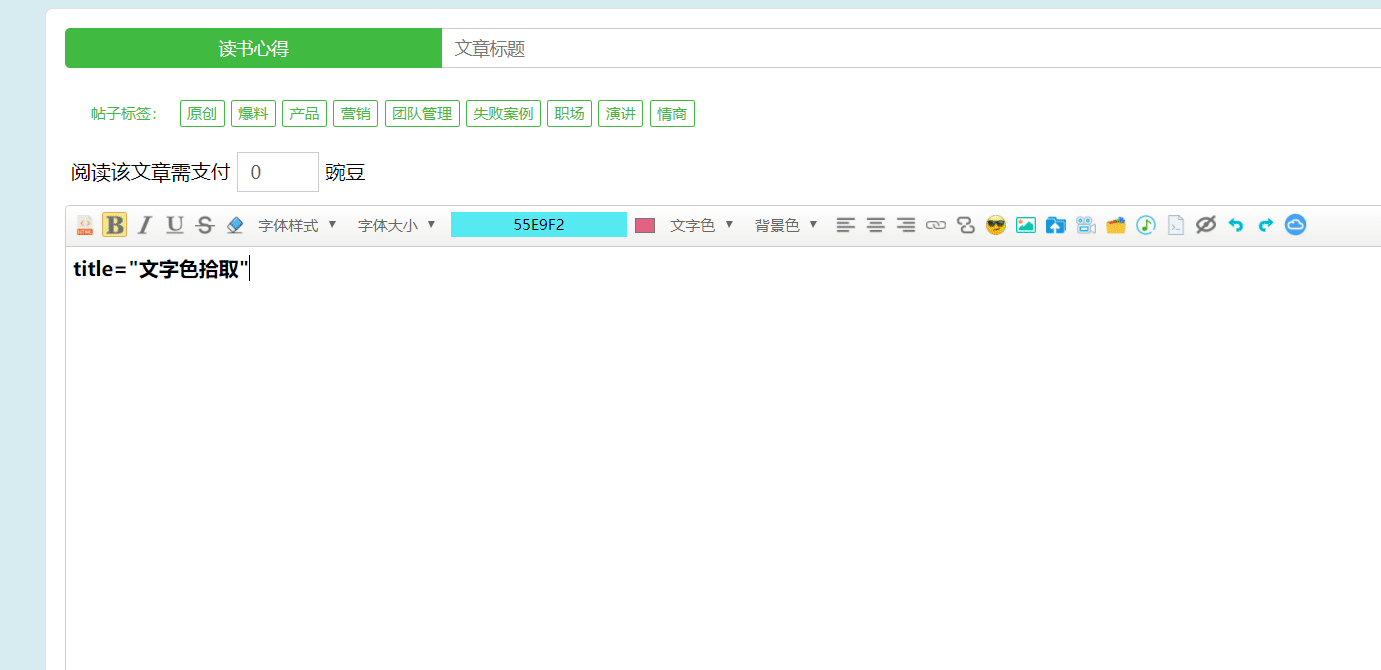Insert video using camera icon

pos(1086,225)
